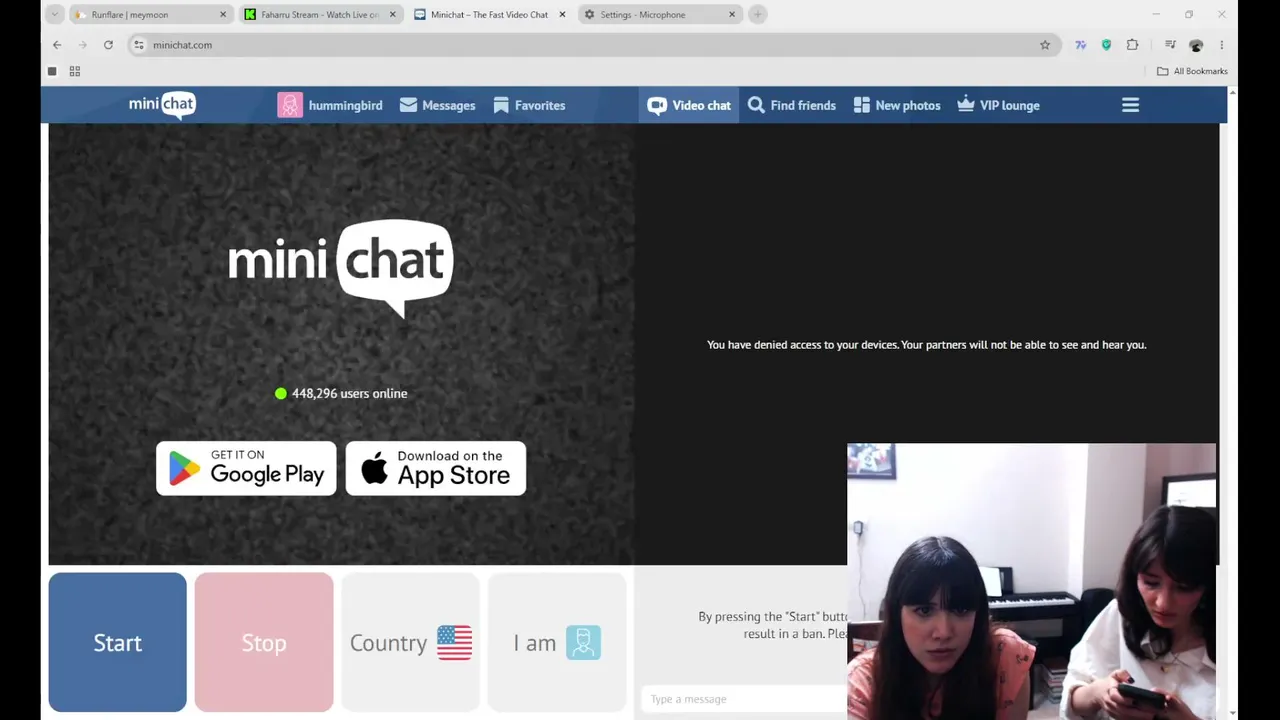Close the Runflare meymoon tab

[223, 14]
